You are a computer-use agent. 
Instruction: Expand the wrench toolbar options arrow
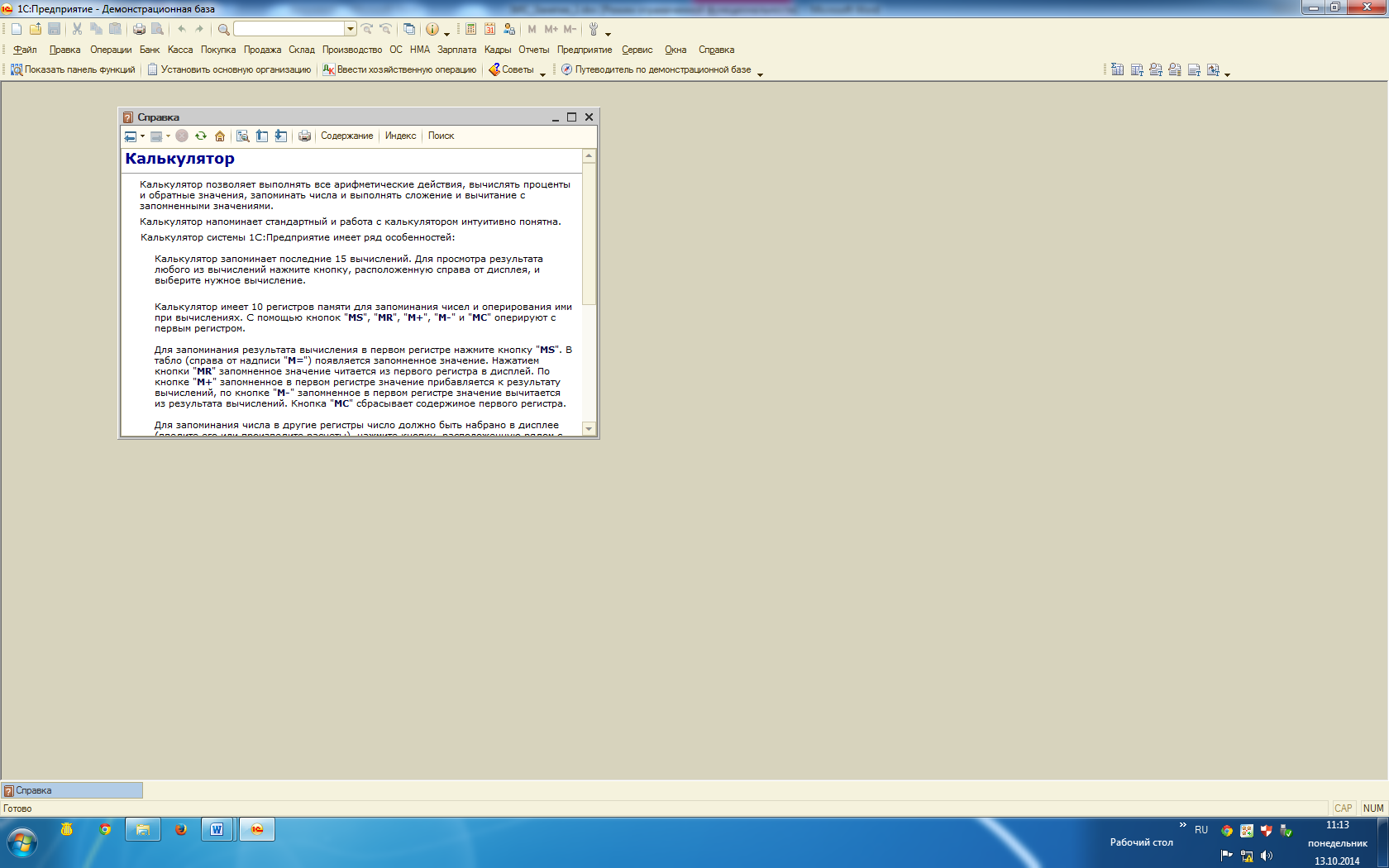pos(609,33)
